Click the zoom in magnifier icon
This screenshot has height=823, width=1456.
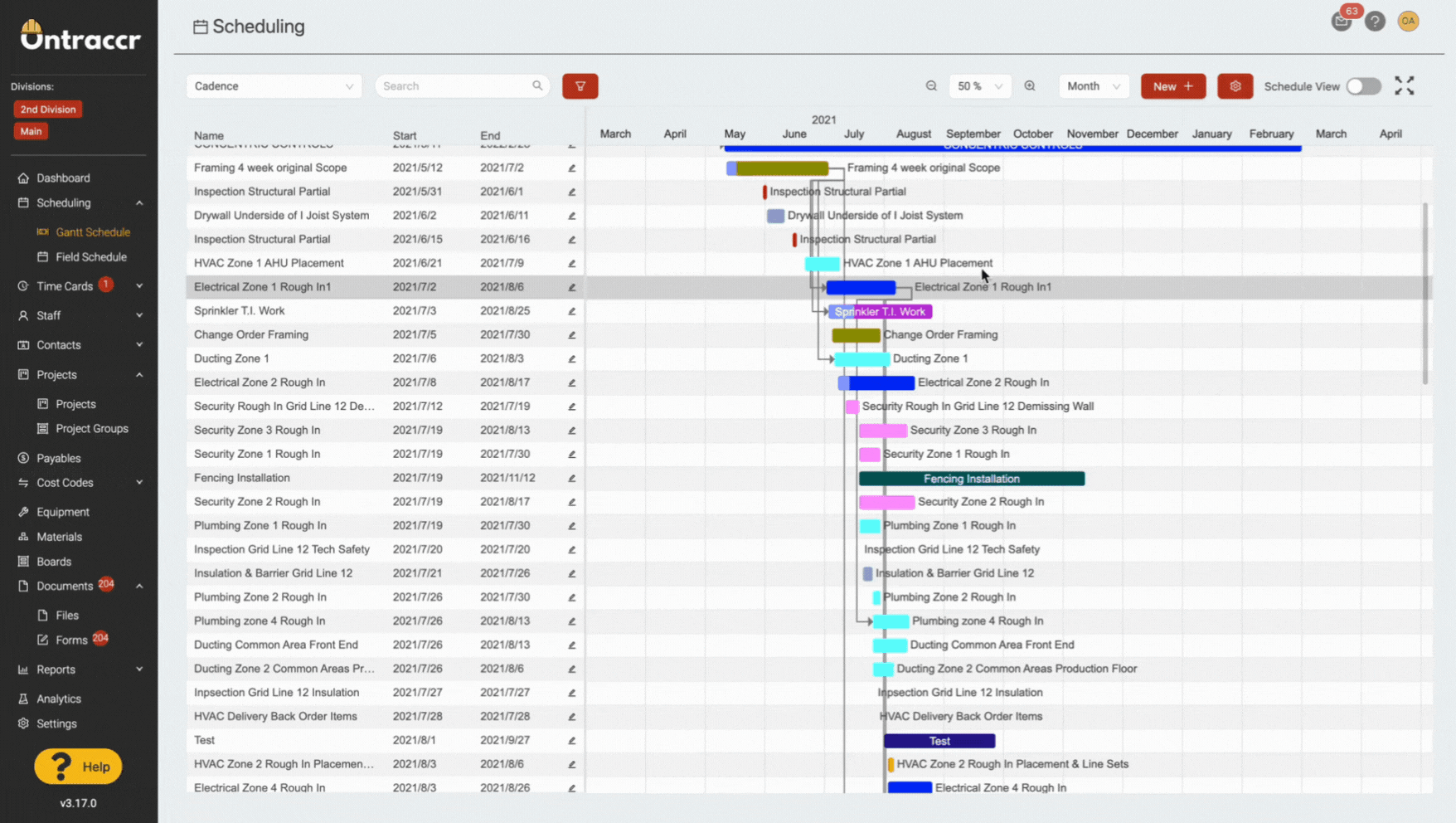pos(1030,86)
